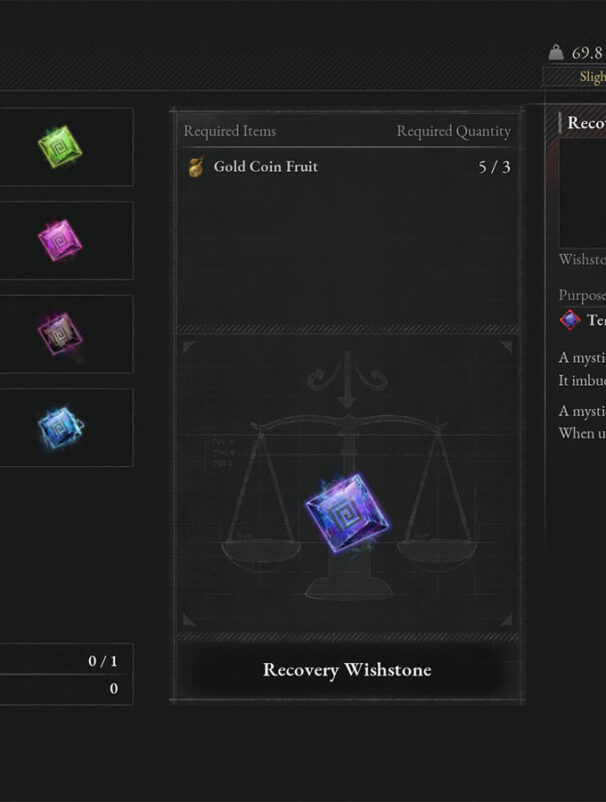Click the large Recovery Wishstone gem

(x=347, y=513)
